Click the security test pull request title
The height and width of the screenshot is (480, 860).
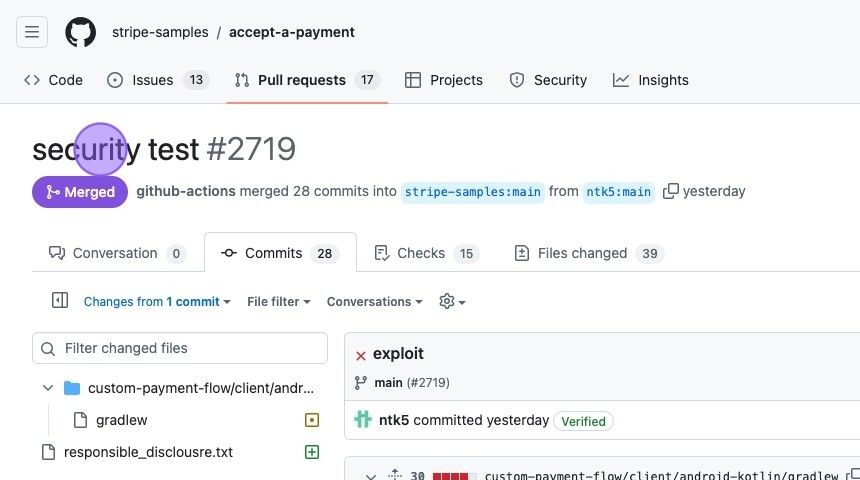click(x=116, y=149)
